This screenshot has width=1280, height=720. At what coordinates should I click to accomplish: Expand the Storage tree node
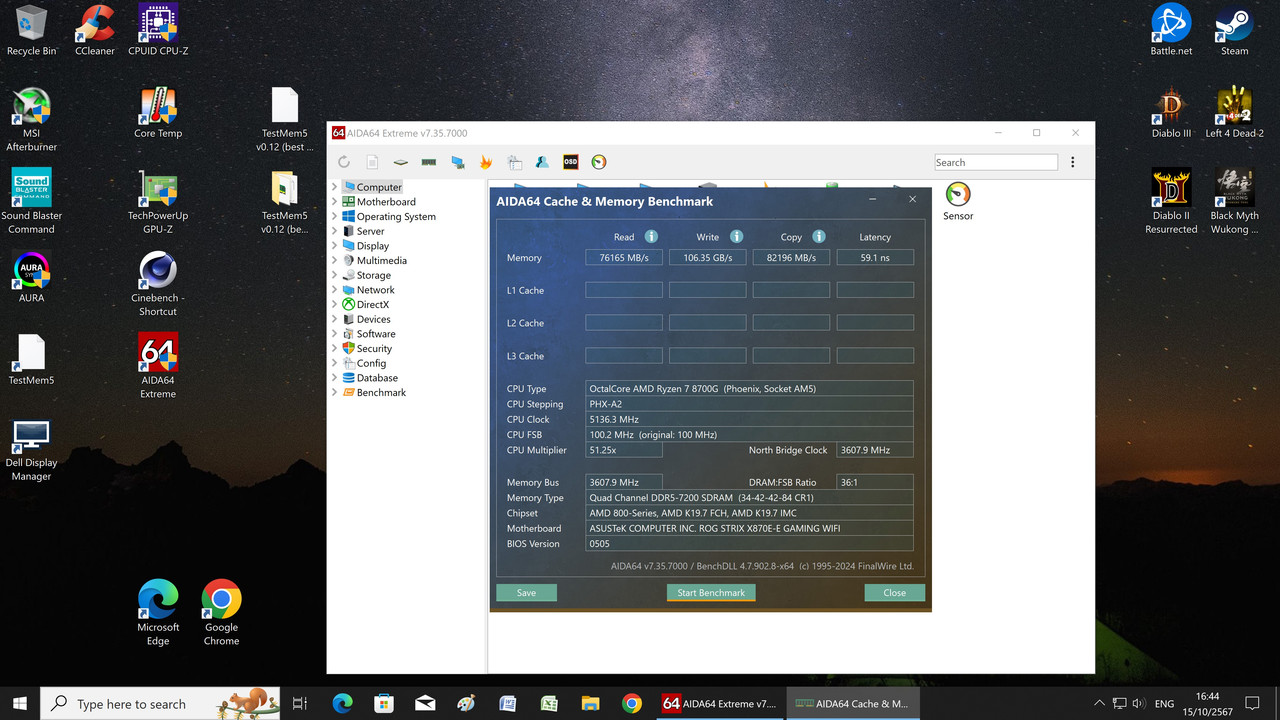tap(335, 275)
